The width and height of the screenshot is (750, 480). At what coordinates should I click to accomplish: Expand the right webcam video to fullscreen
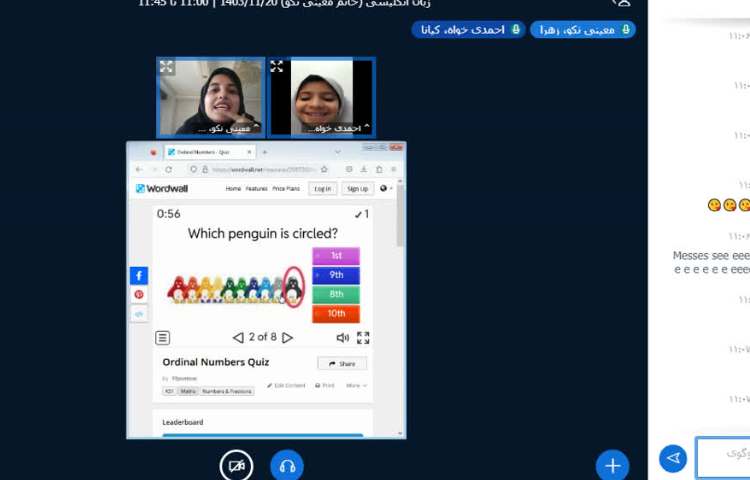click(x=277, y=67)
